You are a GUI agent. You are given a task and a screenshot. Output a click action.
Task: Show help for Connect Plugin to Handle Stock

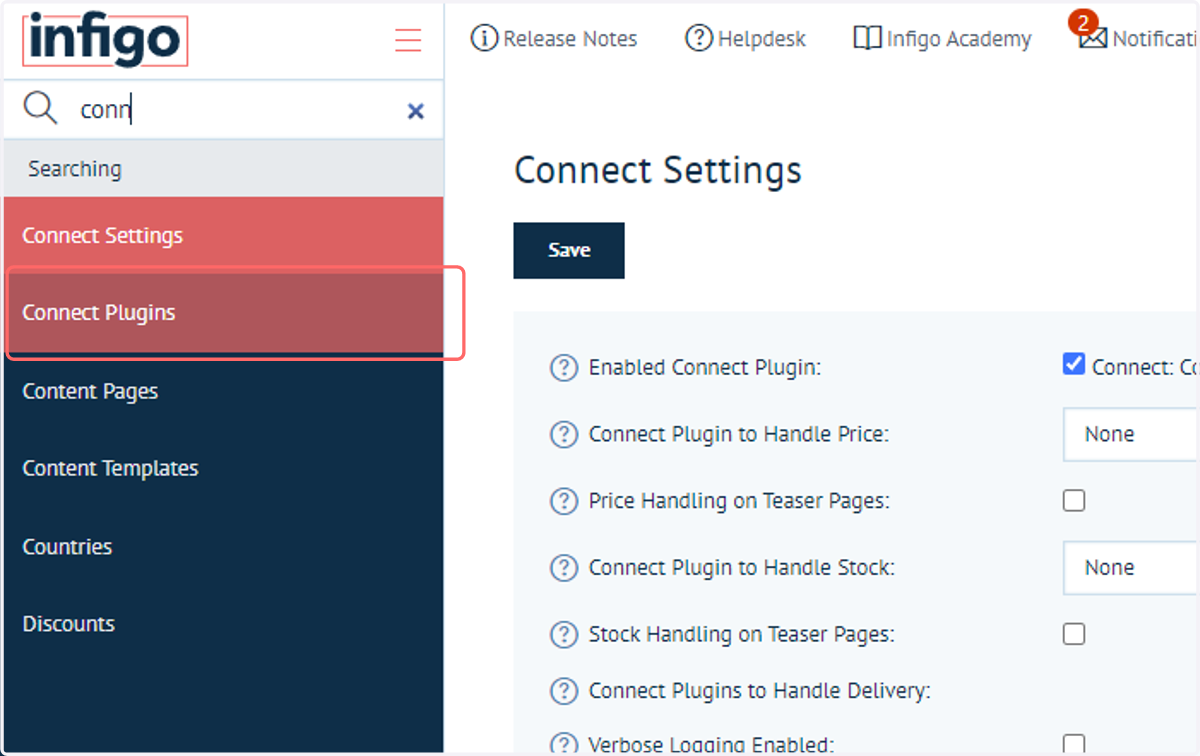[564, 568]
